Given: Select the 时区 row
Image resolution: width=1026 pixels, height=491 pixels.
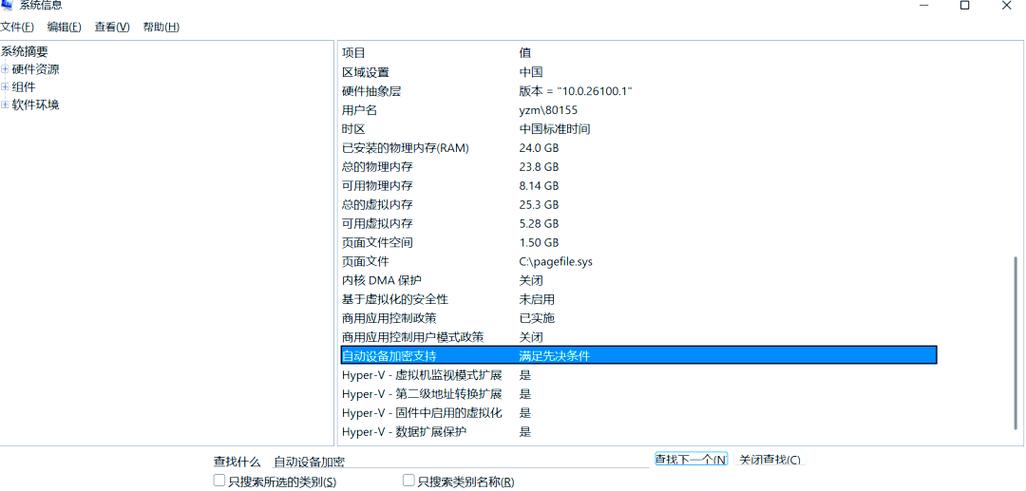Looking at the screenshot, I should coord(639,129).
